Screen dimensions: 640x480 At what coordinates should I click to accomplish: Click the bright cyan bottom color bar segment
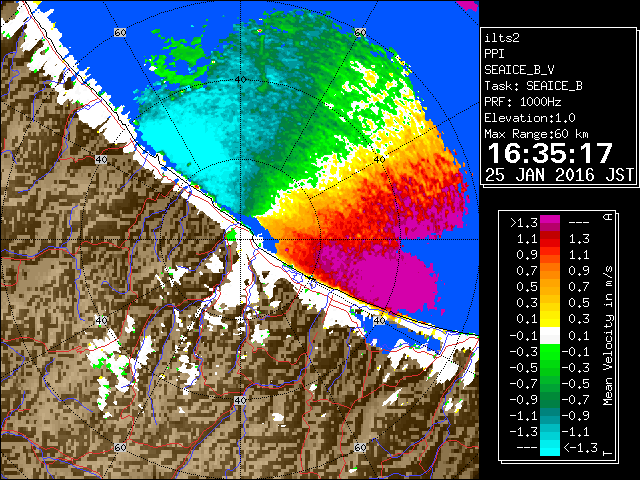550,448
